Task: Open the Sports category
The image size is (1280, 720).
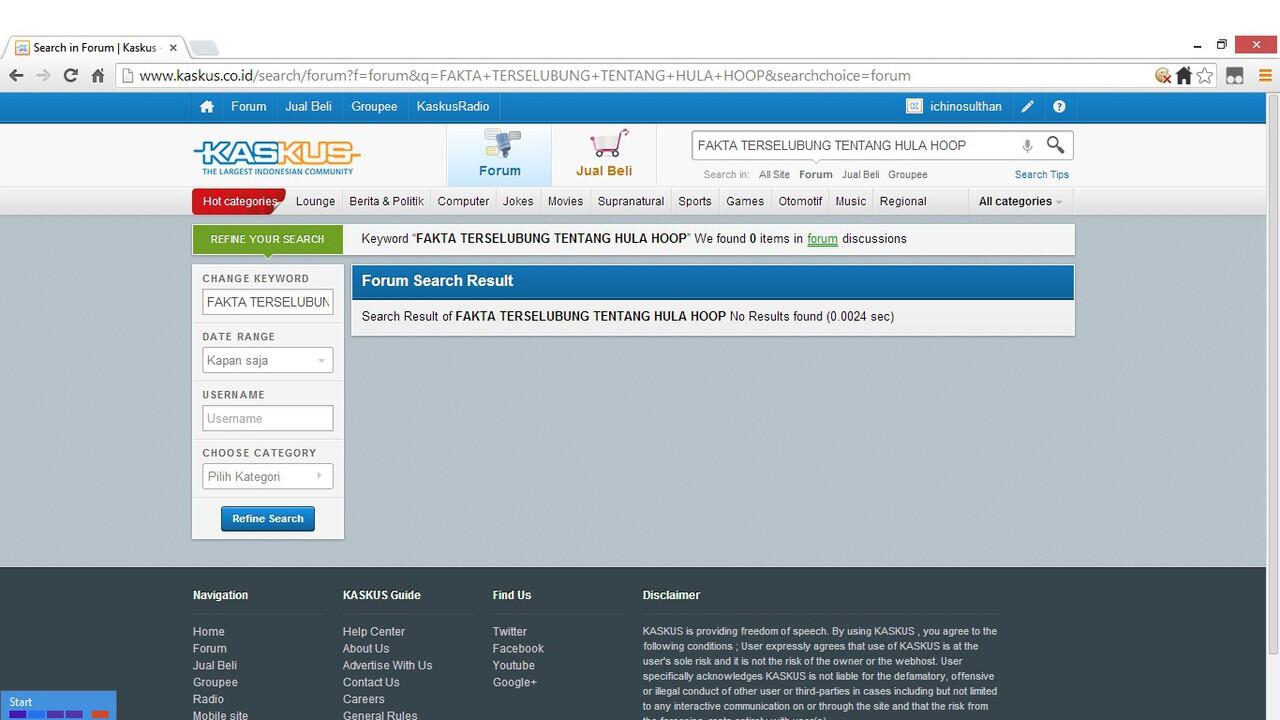Action: [x=695, y=201]
